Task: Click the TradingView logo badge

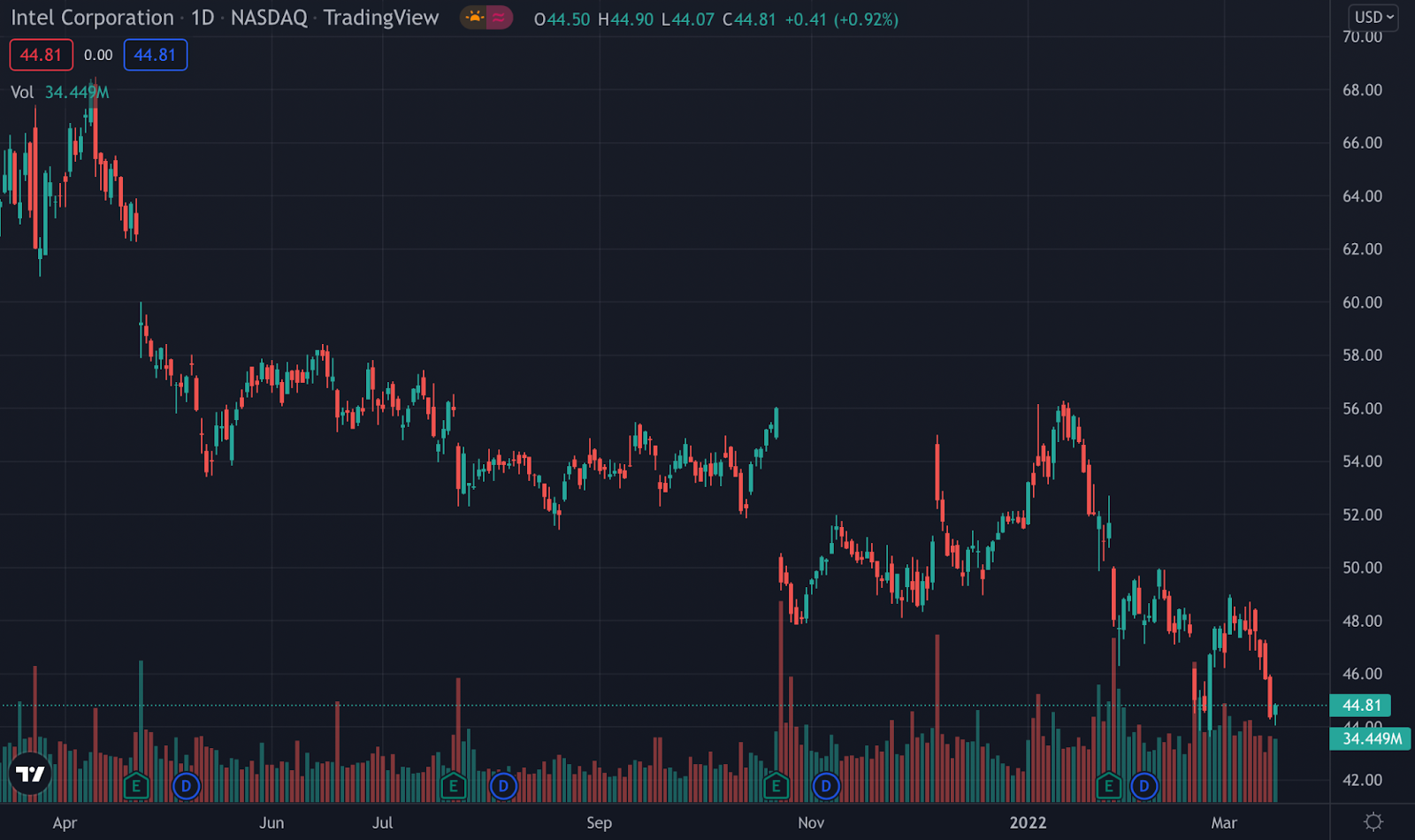Action: coord(30,775)
